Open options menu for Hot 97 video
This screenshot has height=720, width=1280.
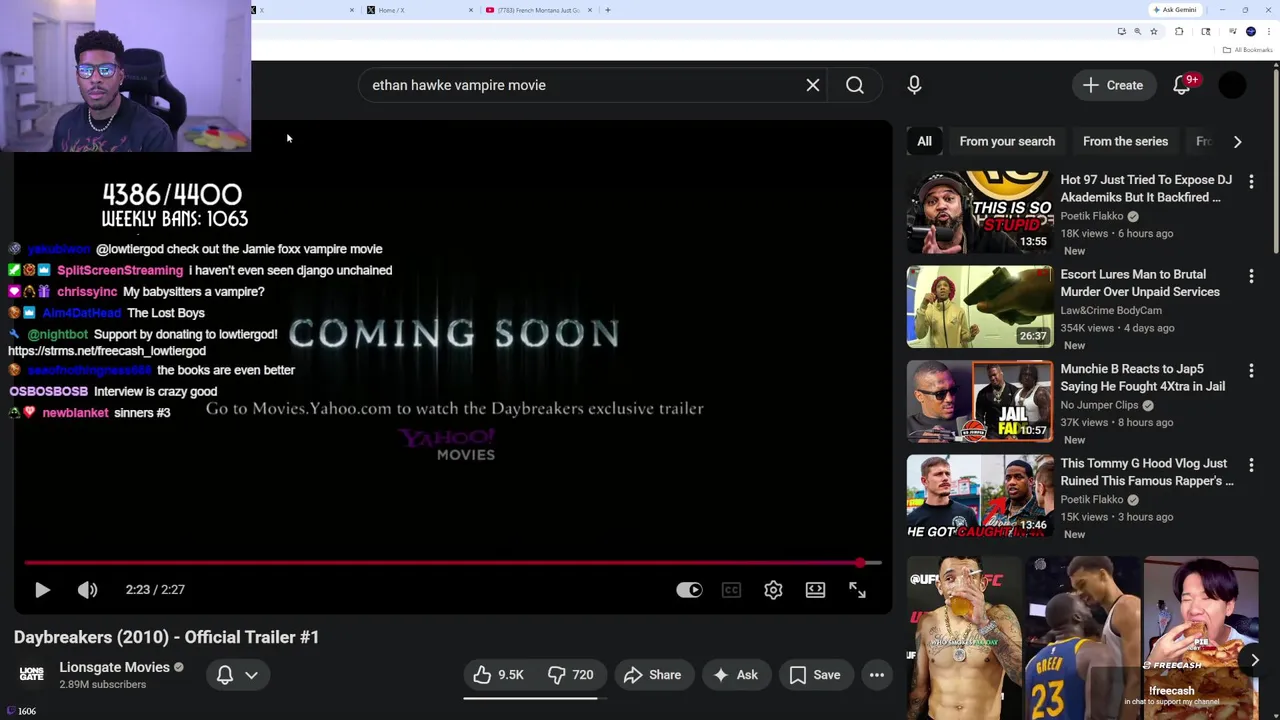click(x=1251, y=181)
